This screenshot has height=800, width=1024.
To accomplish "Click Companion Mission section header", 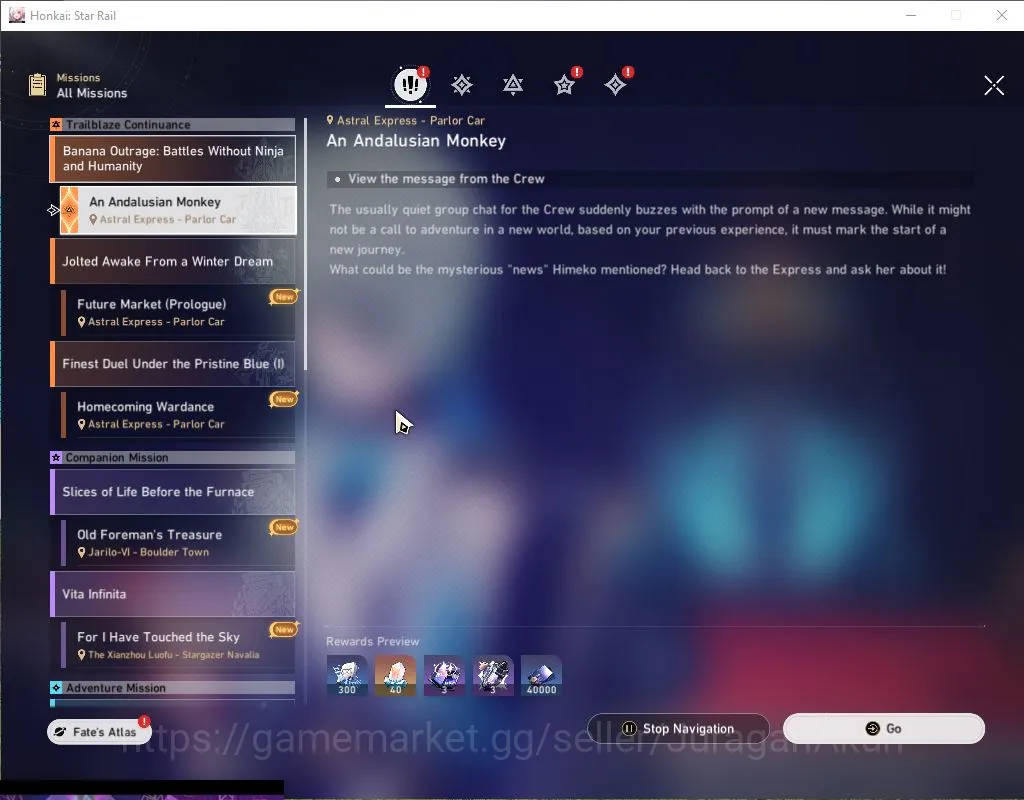I will (x=173, y=458).
